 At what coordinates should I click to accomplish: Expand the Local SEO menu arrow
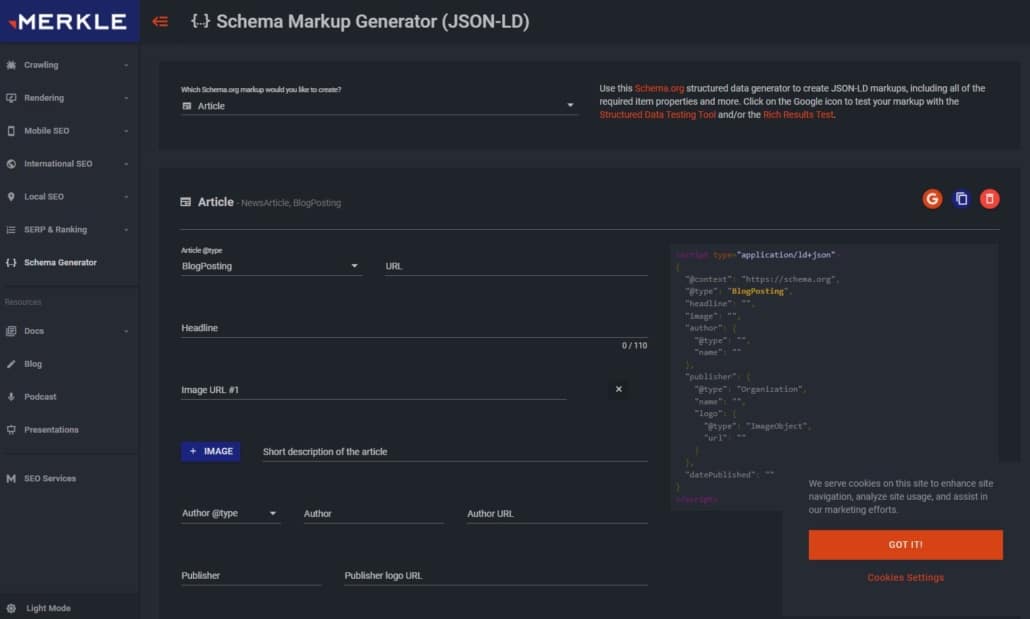click(x=126, y=196)
